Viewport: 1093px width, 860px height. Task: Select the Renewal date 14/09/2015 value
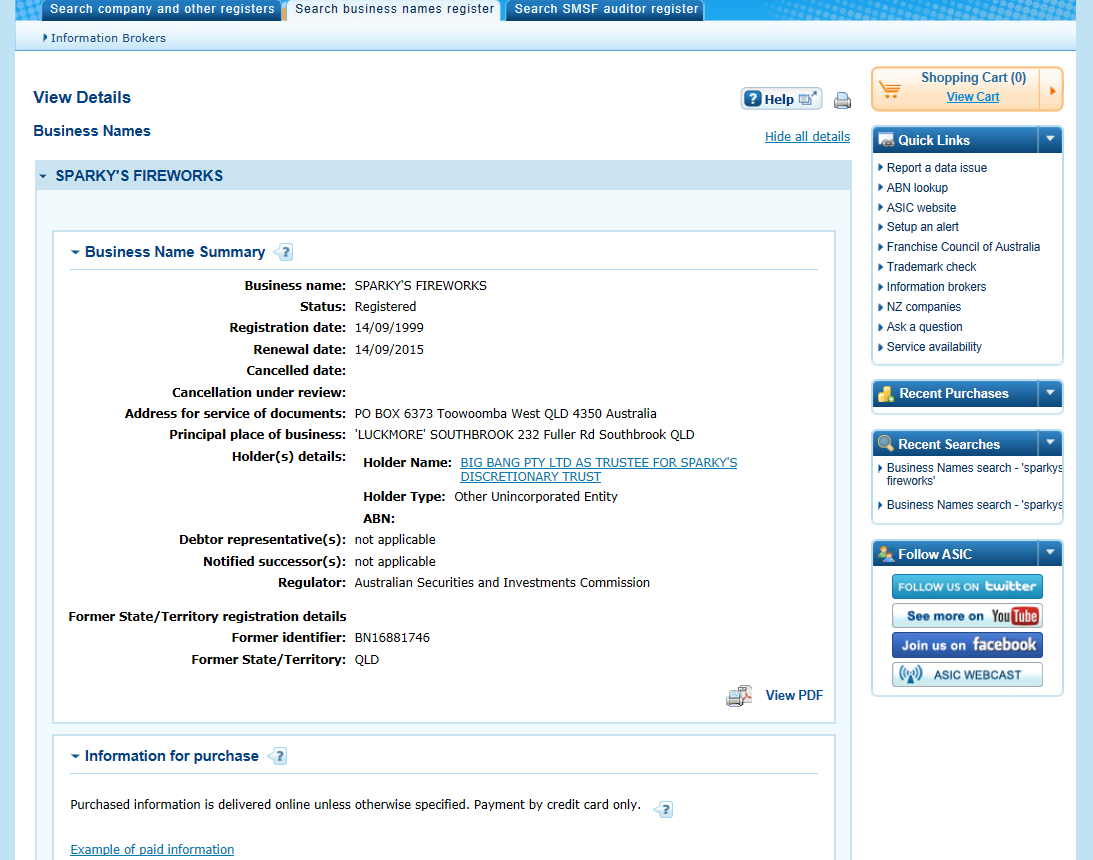[x=389, y=350]
